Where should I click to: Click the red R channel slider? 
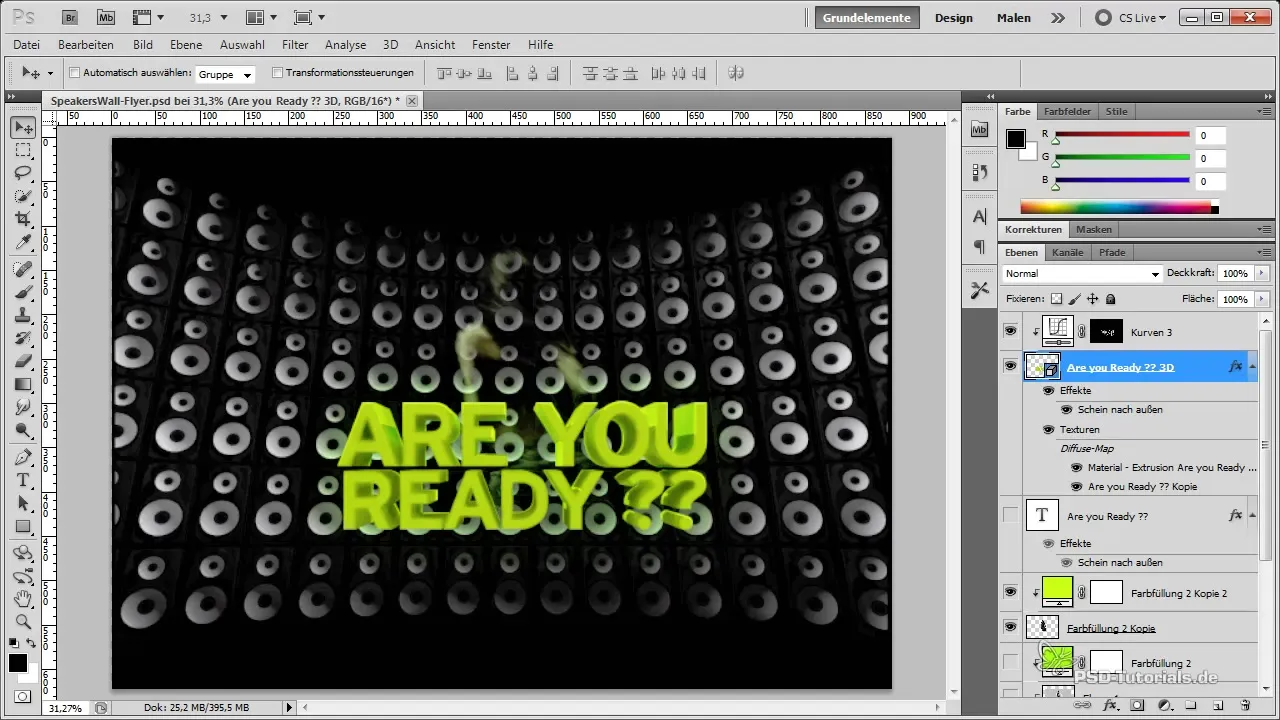[x=1122, y=134]
